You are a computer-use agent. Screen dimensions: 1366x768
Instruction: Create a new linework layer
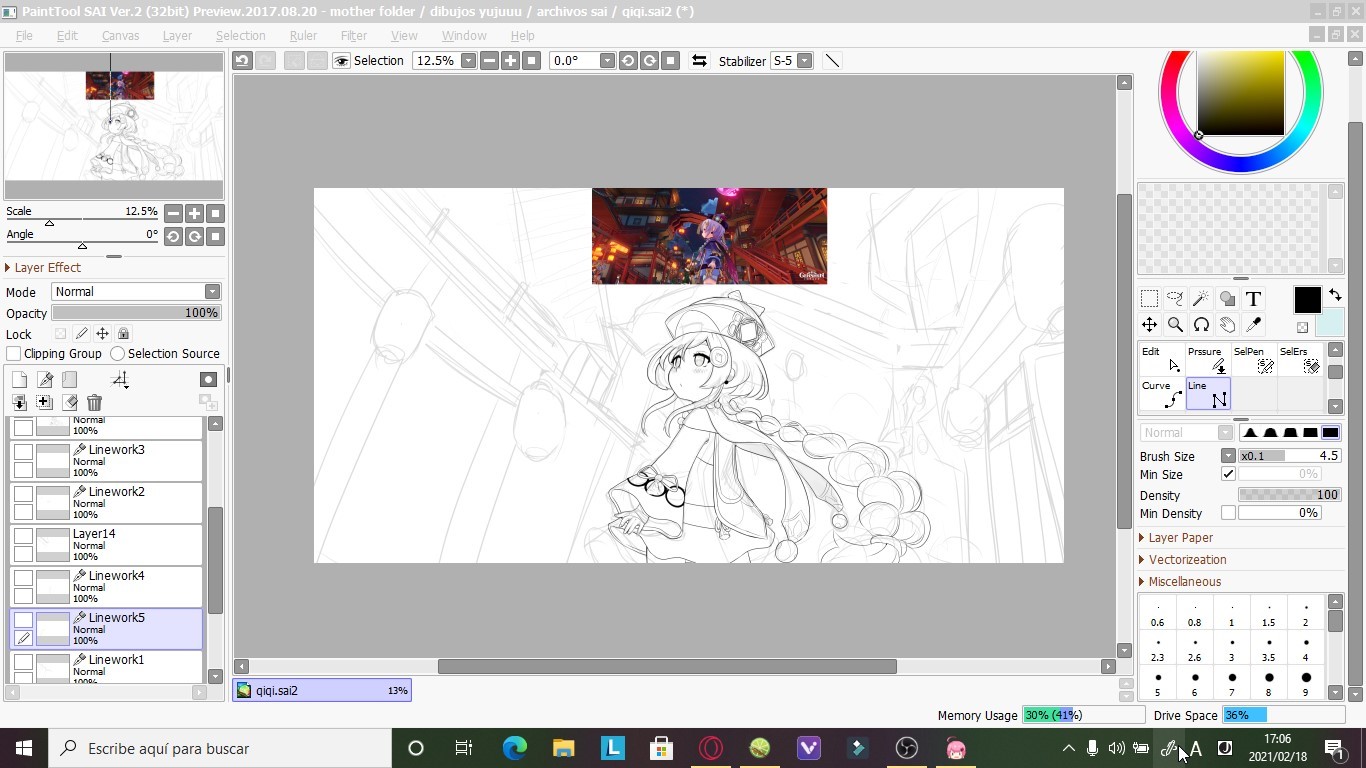(x=45, y=380)
